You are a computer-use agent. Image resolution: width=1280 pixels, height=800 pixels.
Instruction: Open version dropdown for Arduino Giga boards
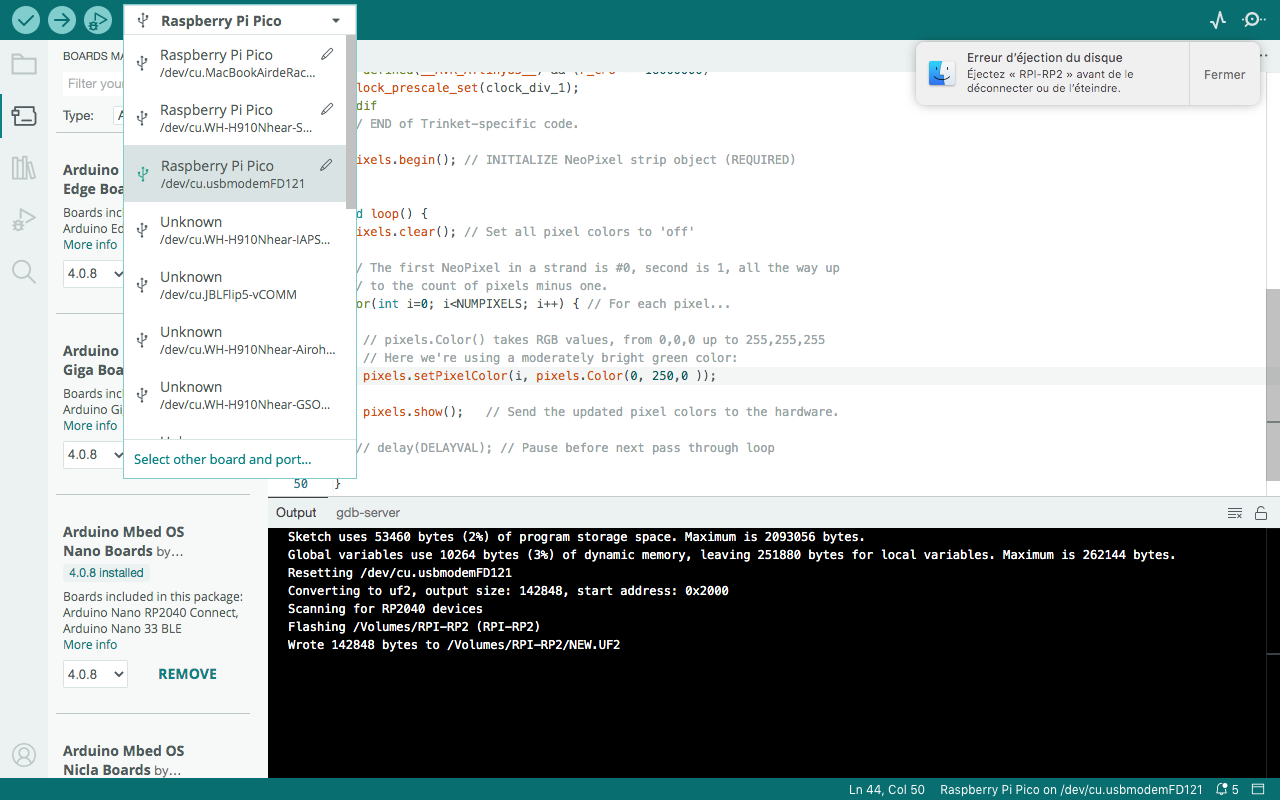[93, 454]
